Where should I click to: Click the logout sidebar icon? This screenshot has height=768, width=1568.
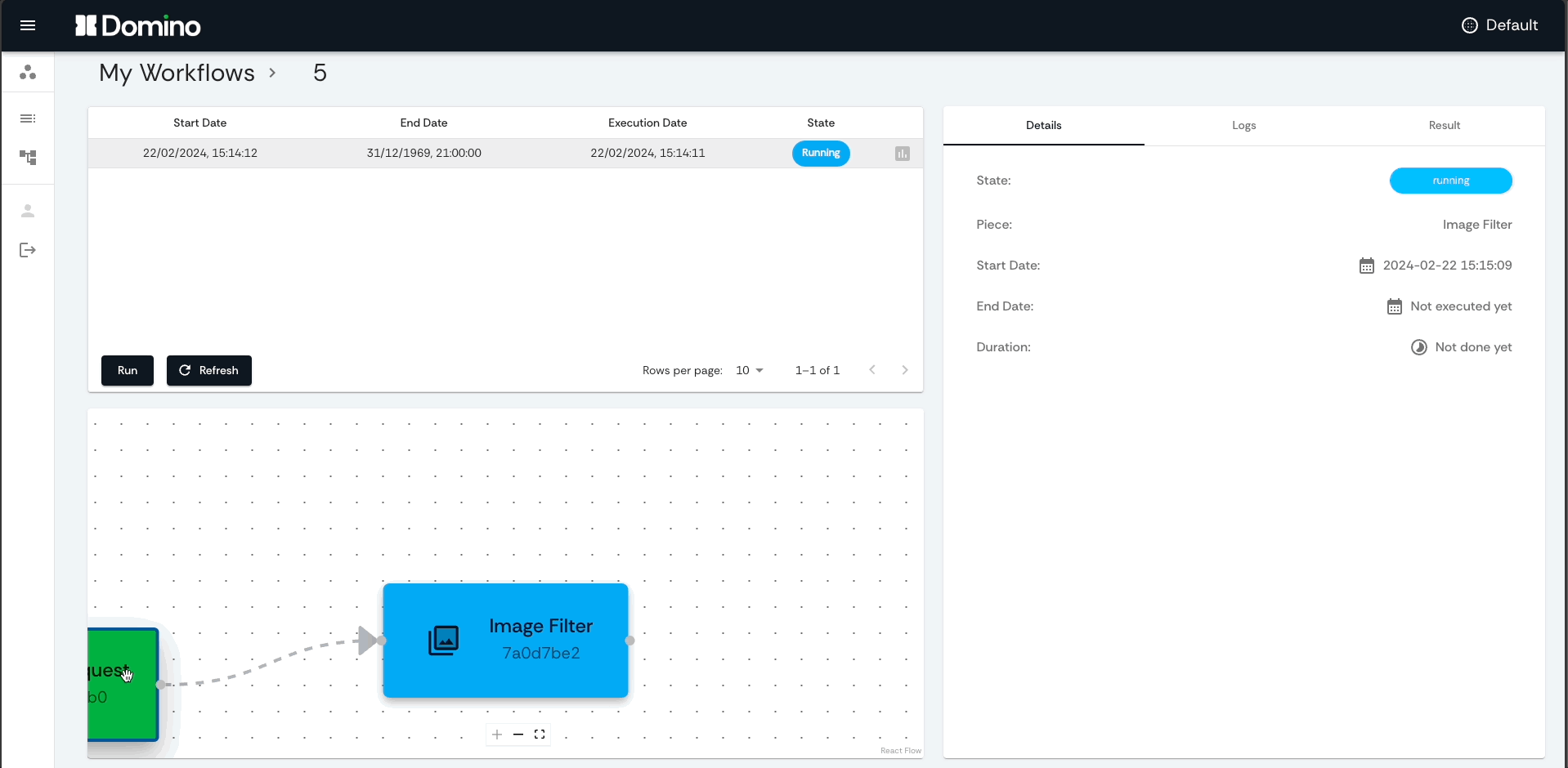(28, 250)
